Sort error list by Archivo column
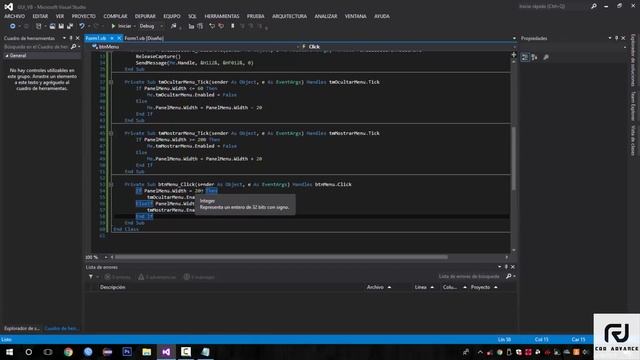The height and width of the screenshot is (360, 640). [x=375, y=287]
